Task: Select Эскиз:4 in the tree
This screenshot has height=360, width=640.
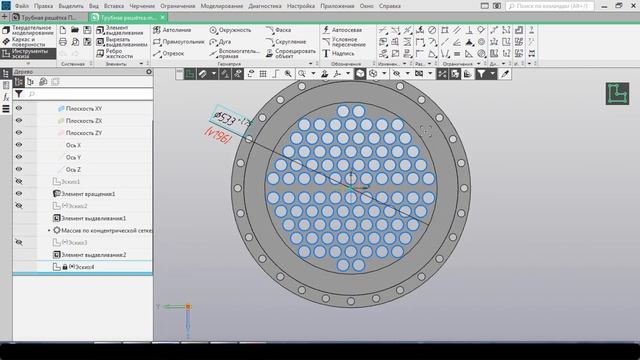Action: pos(82,267)
